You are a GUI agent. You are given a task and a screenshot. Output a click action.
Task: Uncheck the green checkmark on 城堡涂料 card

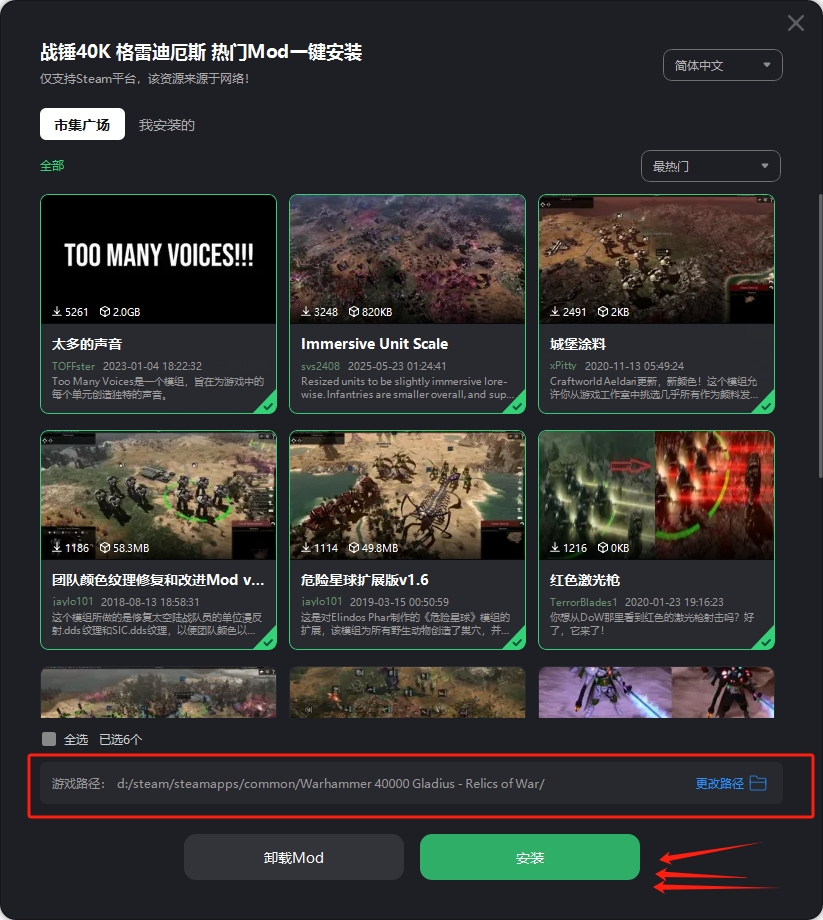pos(764,405)
